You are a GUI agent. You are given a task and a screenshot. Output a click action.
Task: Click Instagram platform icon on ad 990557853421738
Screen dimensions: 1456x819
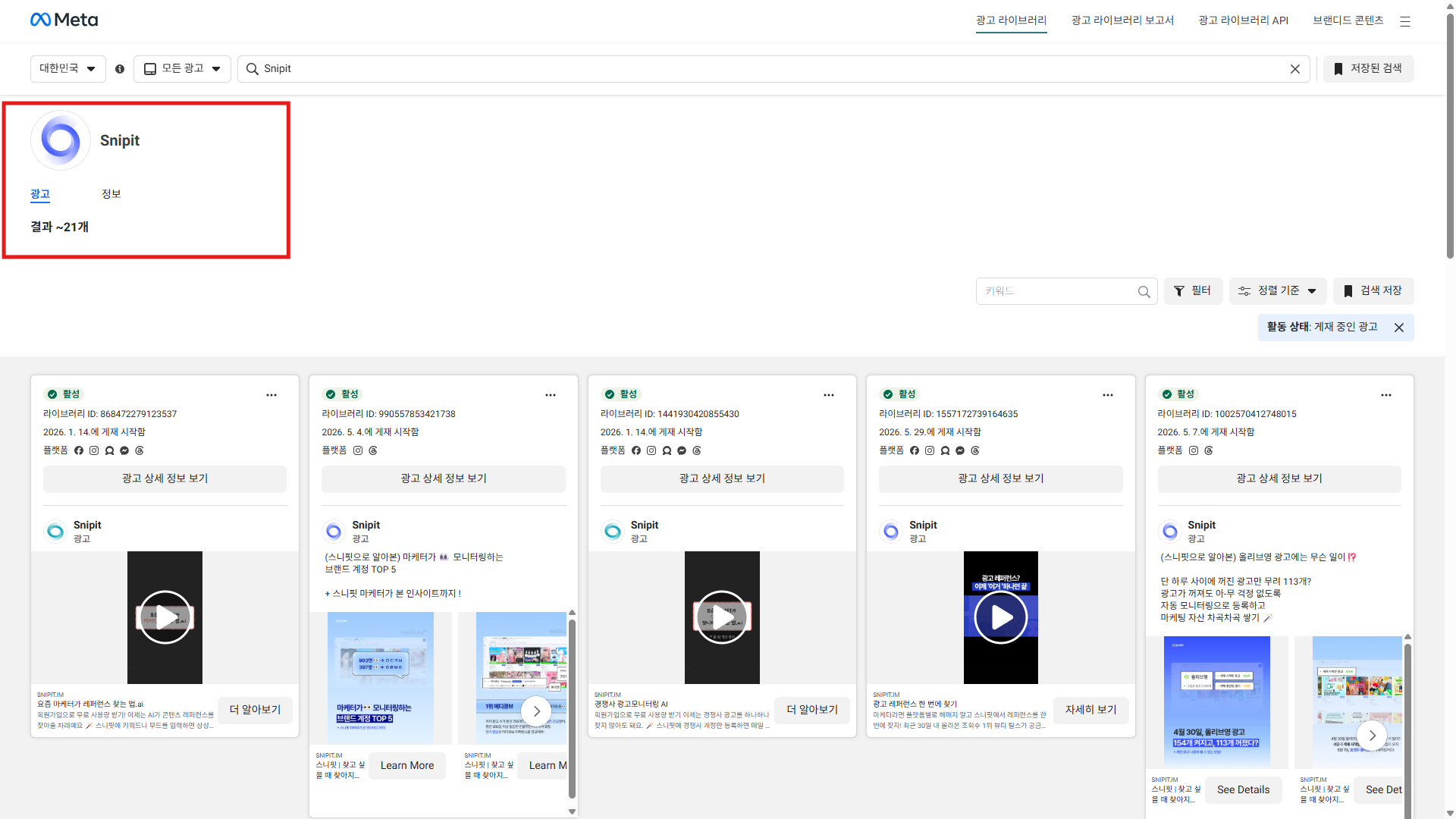pos(358,450)
